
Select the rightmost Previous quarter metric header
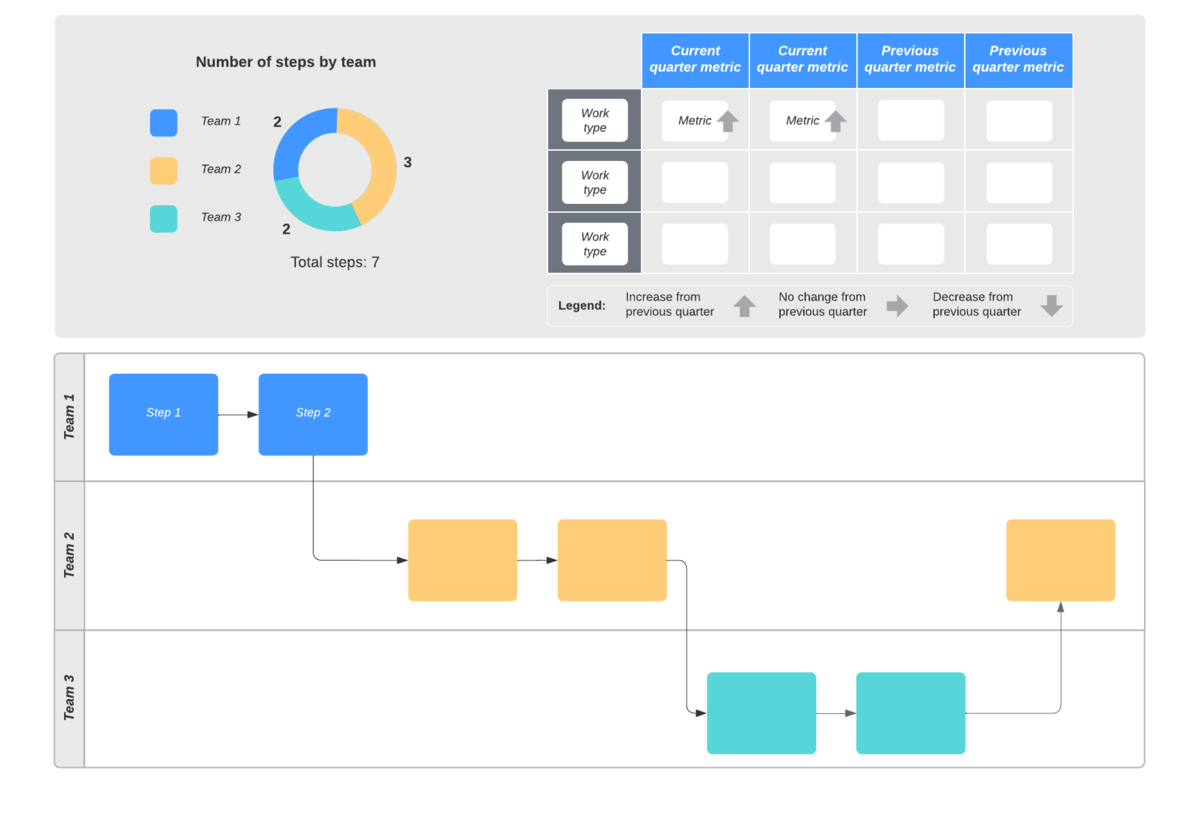[1018, 60]
